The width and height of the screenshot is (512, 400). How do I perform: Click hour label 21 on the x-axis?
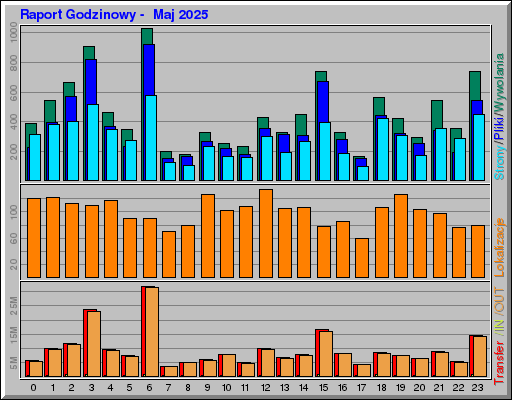[439, 388]
